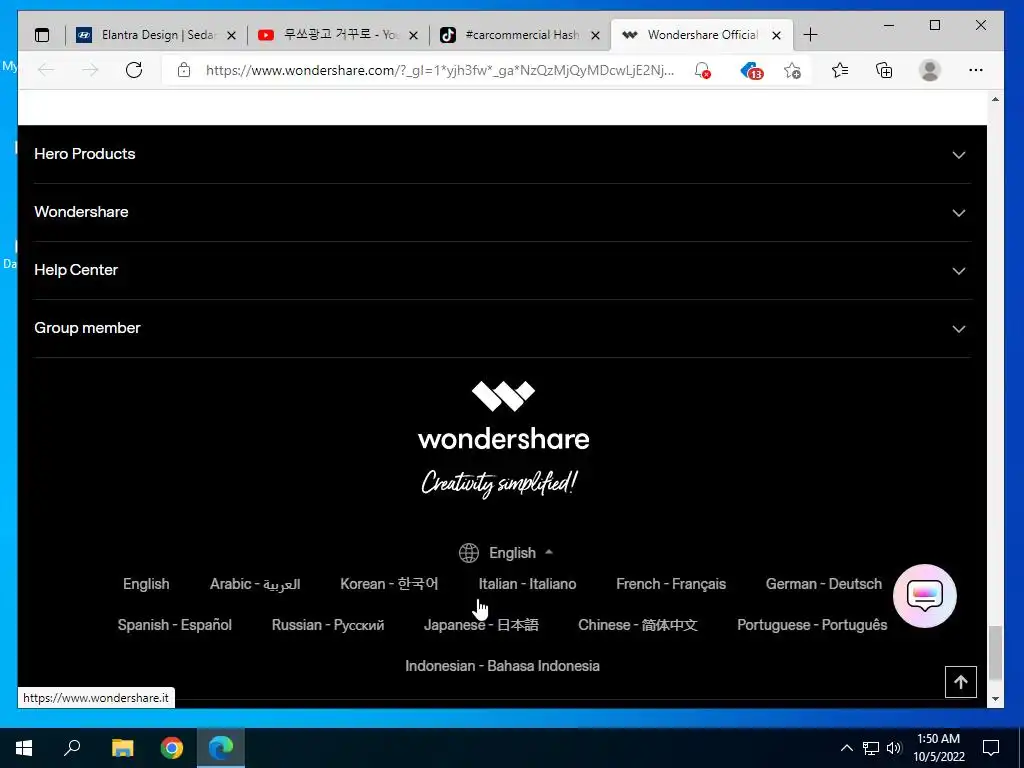
Task: Click the chat support bubble icon
Action: click(x=925, y=596)
